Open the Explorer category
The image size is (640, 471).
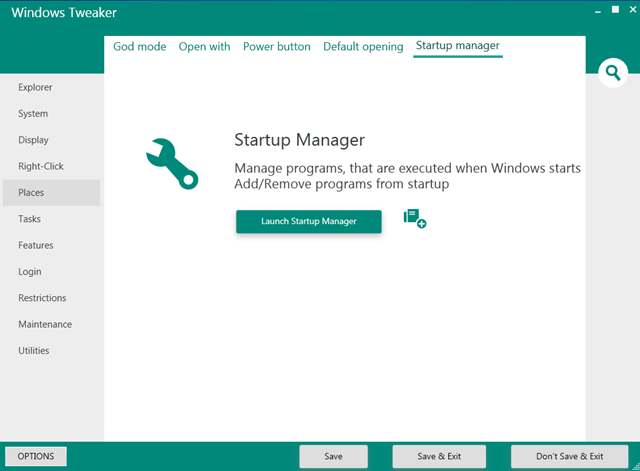point(51,87)
